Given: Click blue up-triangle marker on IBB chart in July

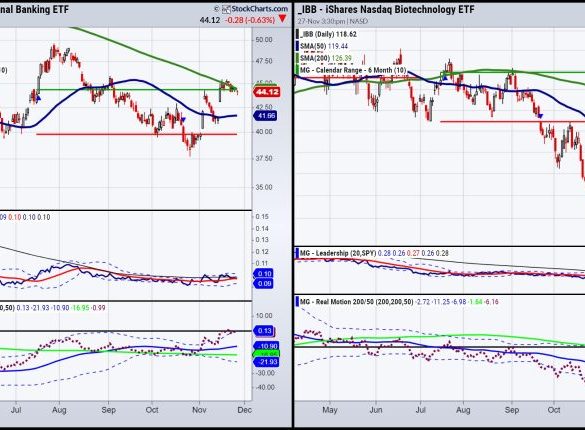Looking at the screenshot, I should click(445, 78).
